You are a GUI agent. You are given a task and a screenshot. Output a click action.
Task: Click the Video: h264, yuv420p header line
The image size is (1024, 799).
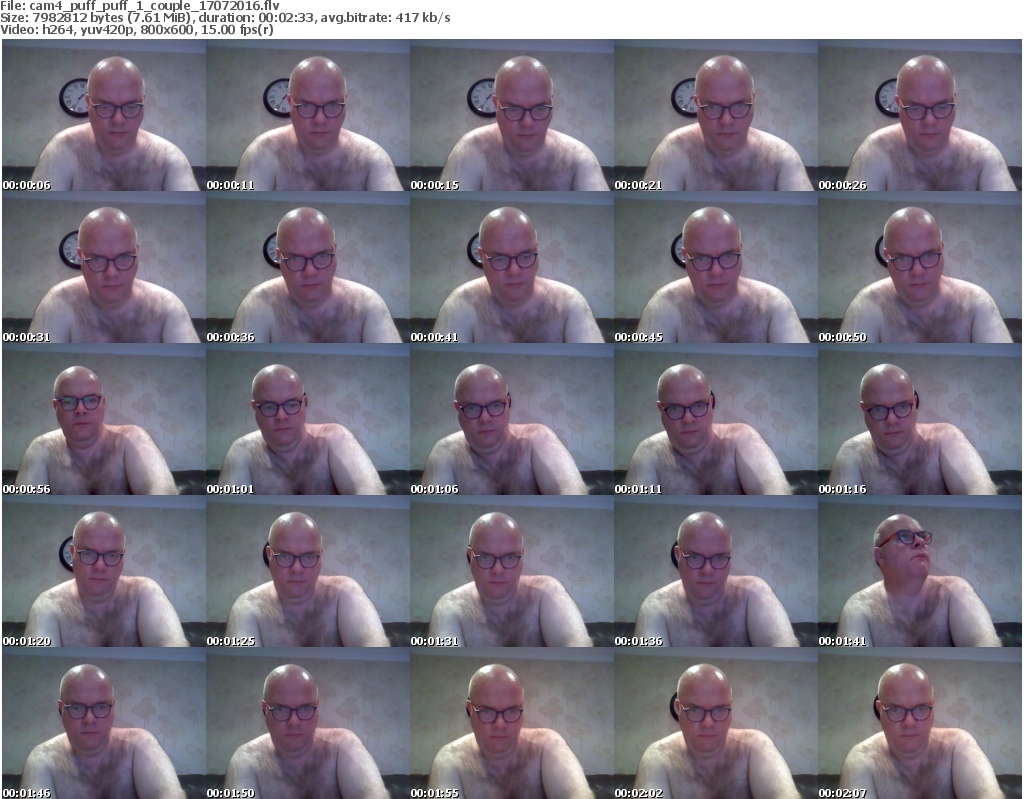(136, 30)
